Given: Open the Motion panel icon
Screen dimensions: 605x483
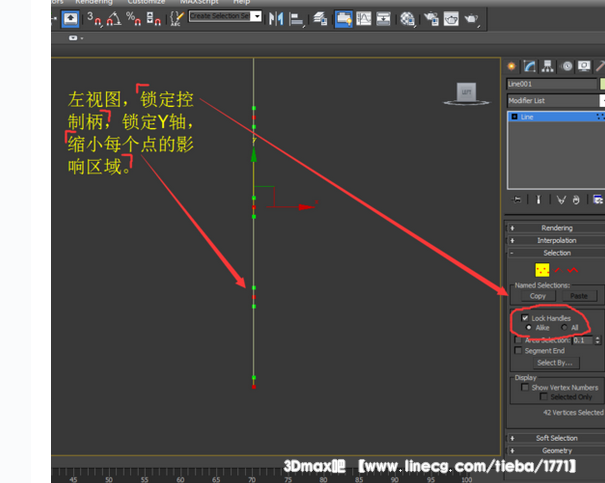Looking at the screenshot, I should (x=566, y=67).
